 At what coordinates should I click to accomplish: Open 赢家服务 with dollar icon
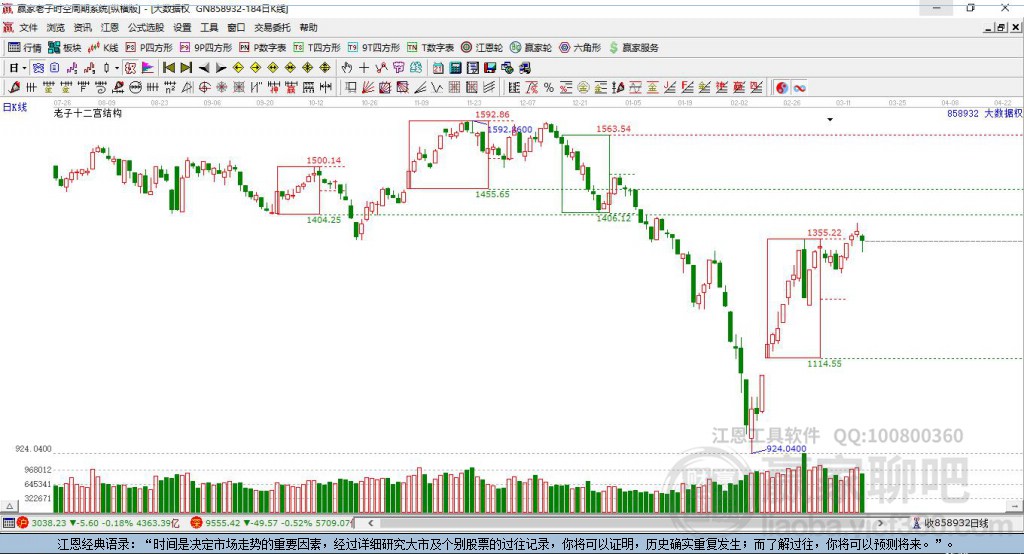coord(634,48)
